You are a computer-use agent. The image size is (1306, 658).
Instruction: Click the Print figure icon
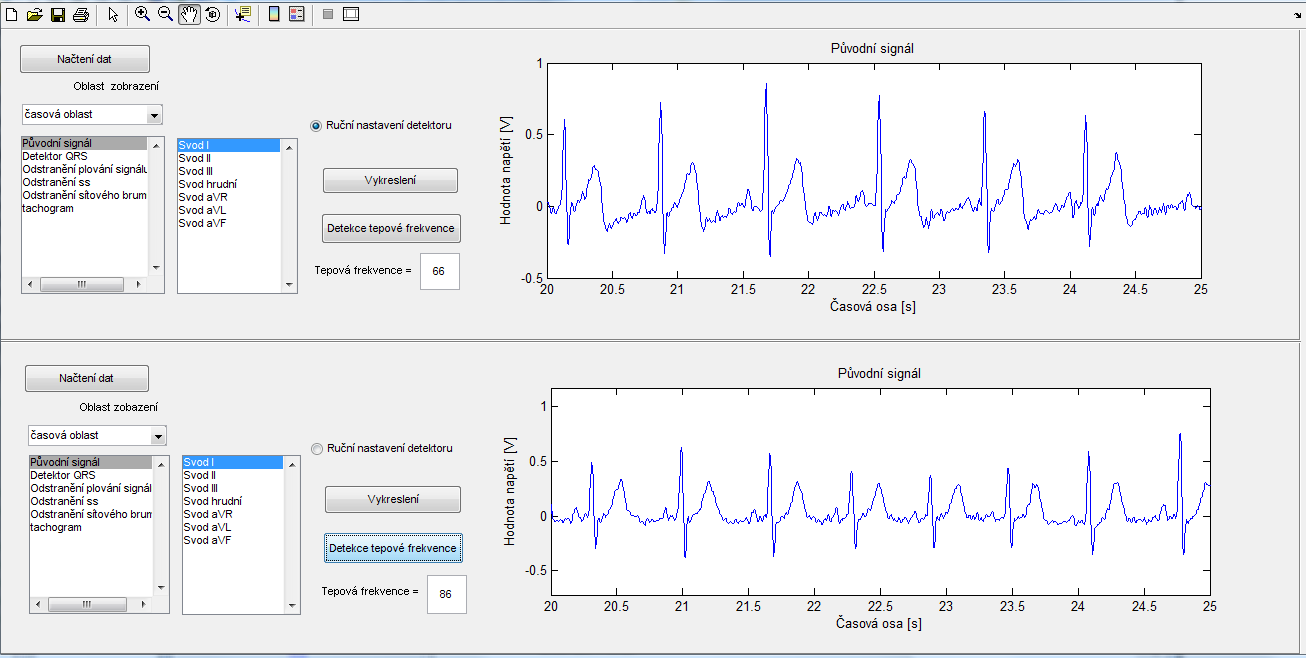(x=81, y=15)
